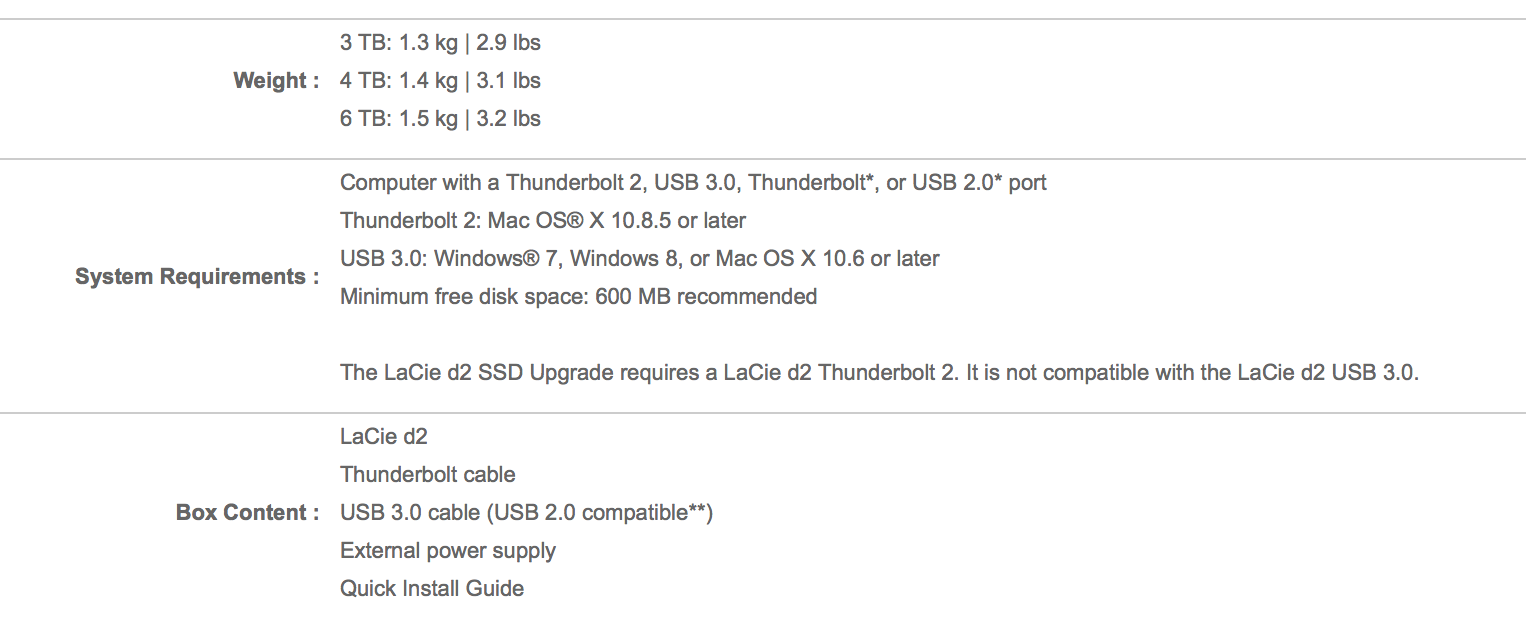
Task: Click the USB 3.0 cable item
Action: [526, 513]
